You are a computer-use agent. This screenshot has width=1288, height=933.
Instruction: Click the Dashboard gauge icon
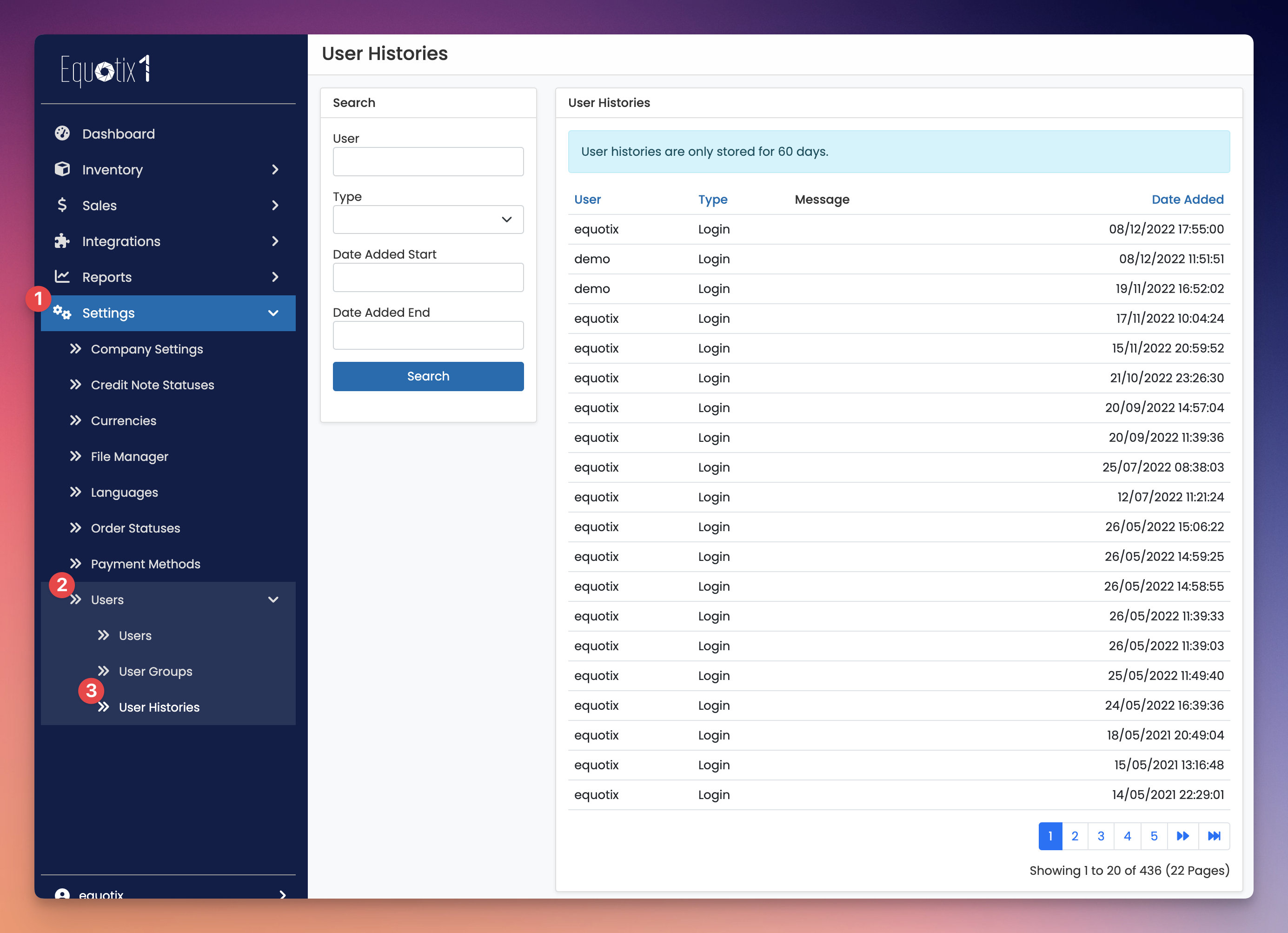[x=62, y=133]
